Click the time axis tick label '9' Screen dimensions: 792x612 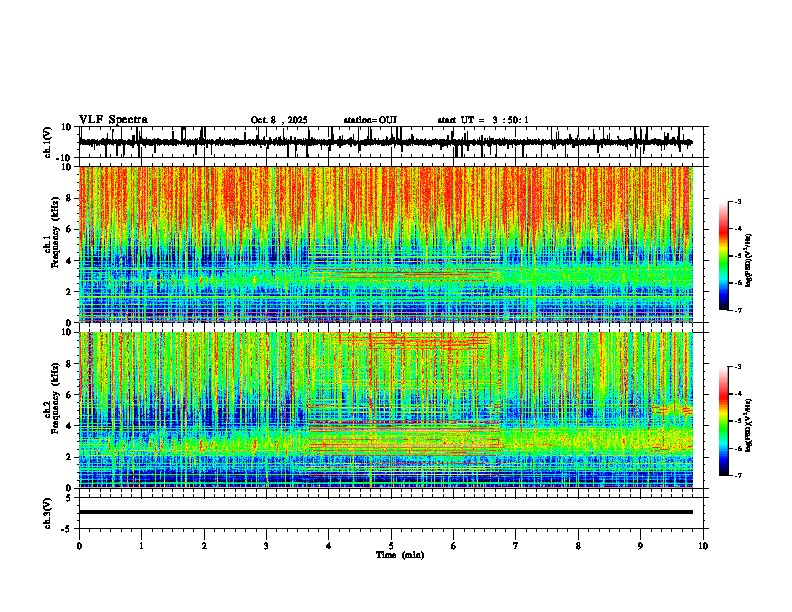[640, 546]
